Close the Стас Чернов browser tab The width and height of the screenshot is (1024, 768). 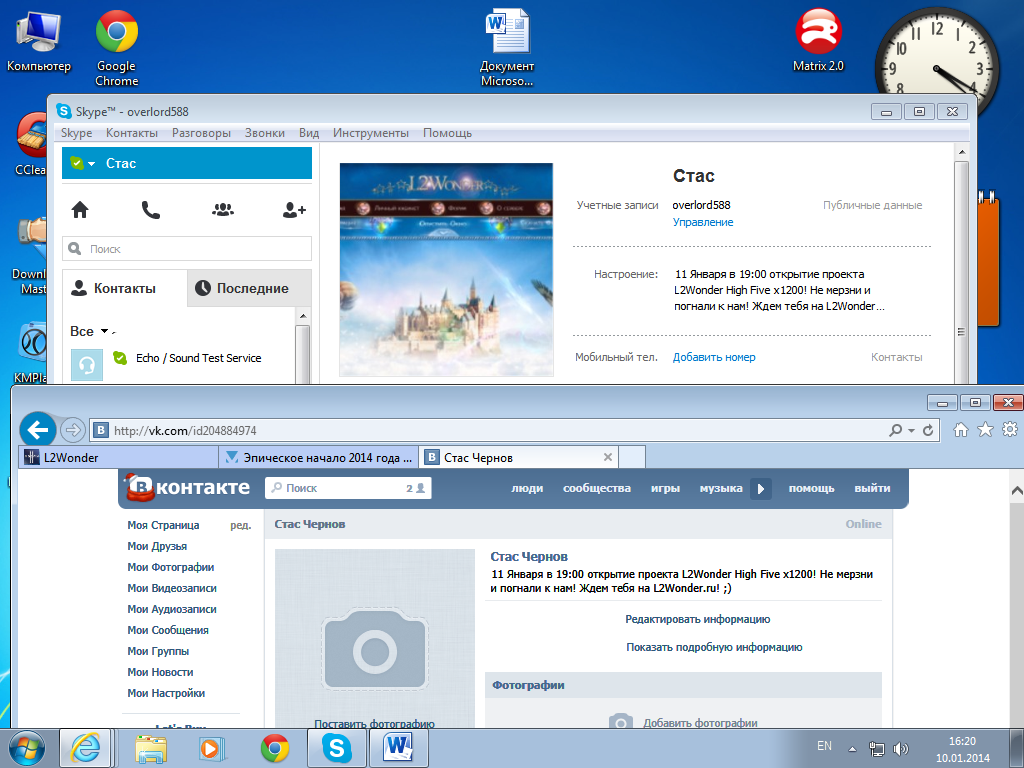(607, 457)
